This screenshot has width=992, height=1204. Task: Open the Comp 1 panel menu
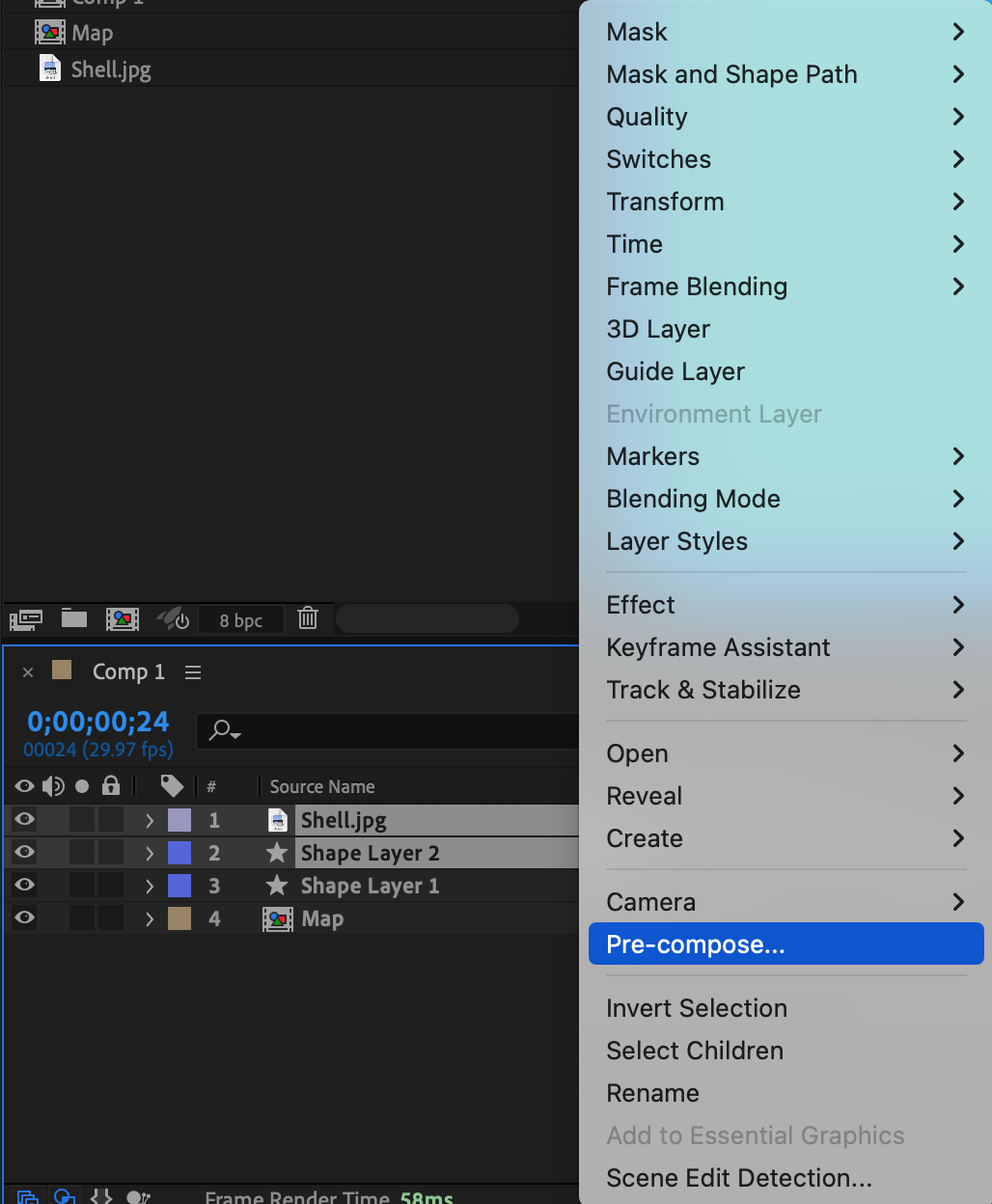click(x=193, y=672)
